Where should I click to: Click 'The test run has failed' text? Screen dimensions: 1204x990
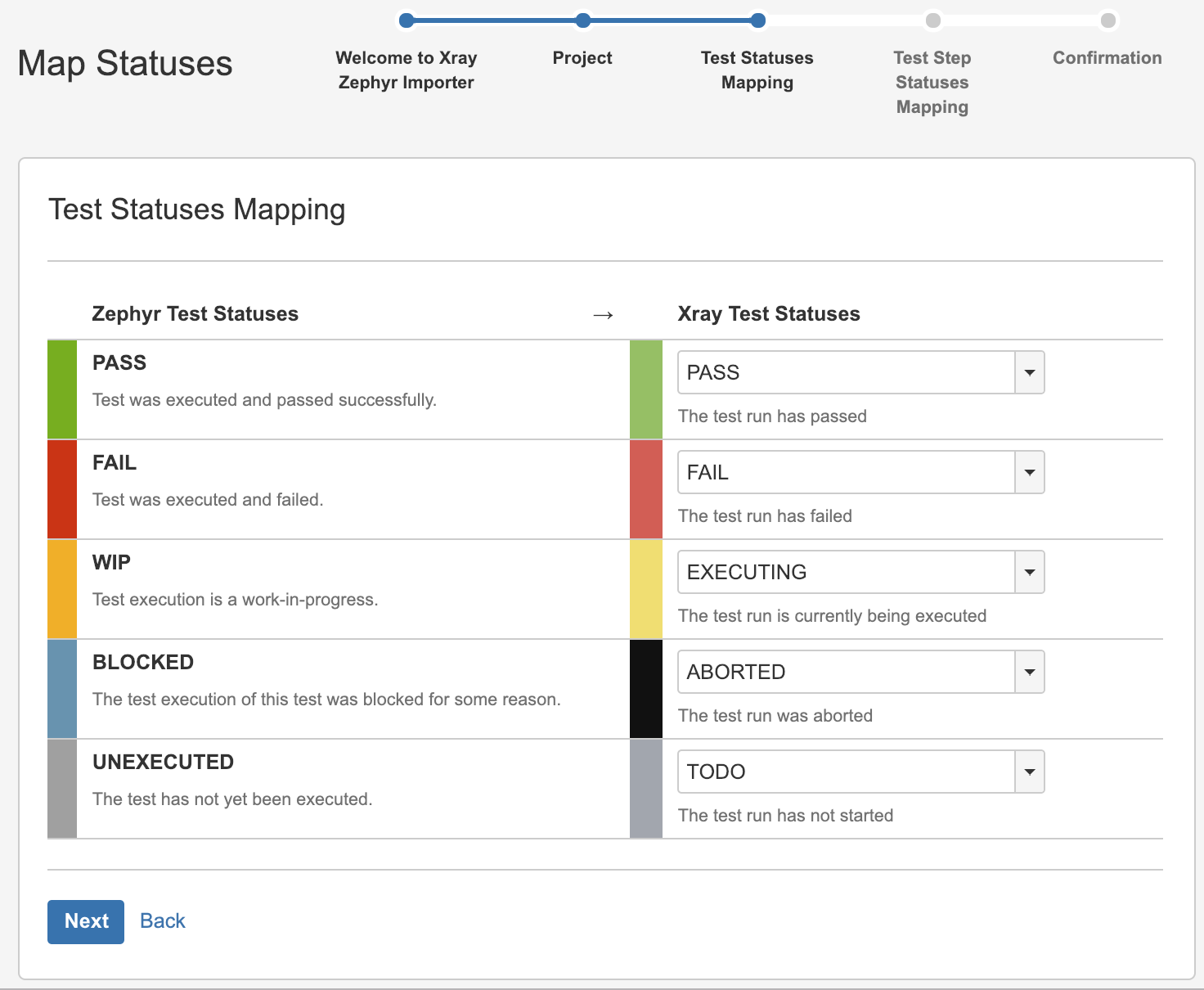(x=765, y=516)
